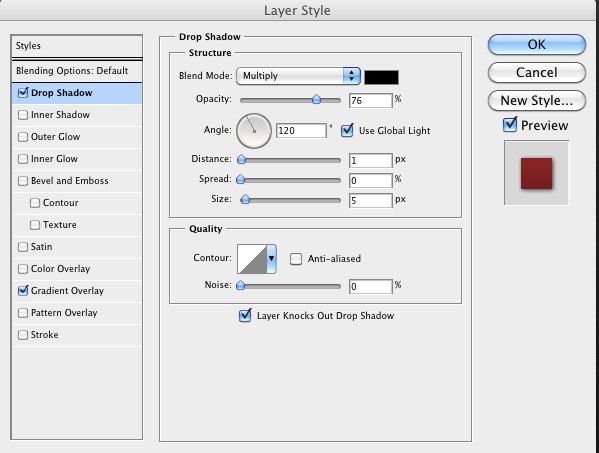This screenshot has width=599, height=453.
Task: Enable the Anti-aliased checkbox
Action: pyautogui.click(x=296, y=259)
